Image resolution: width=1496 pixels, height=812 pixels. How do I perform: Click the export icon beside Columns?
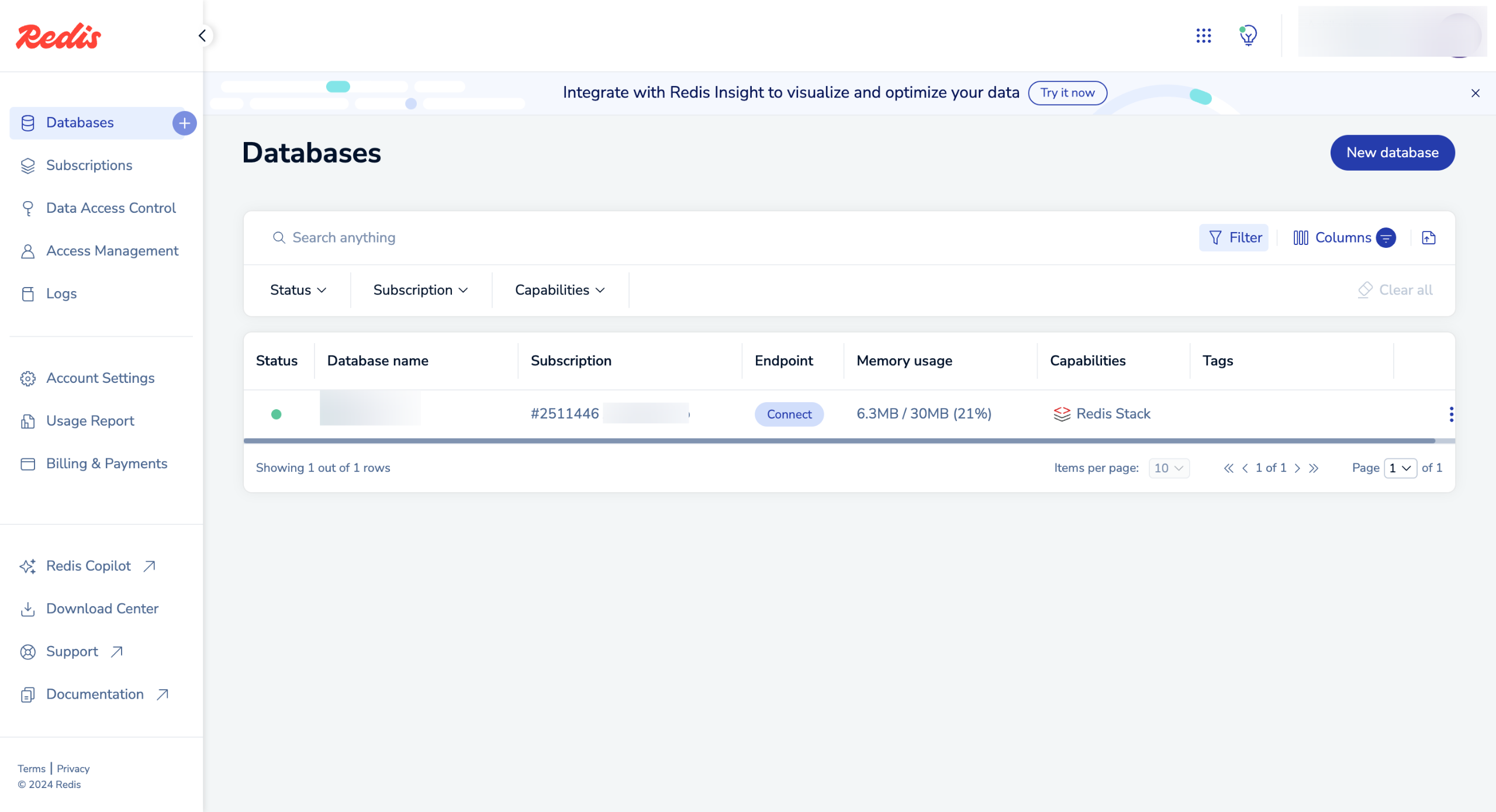coord(1428,238)
